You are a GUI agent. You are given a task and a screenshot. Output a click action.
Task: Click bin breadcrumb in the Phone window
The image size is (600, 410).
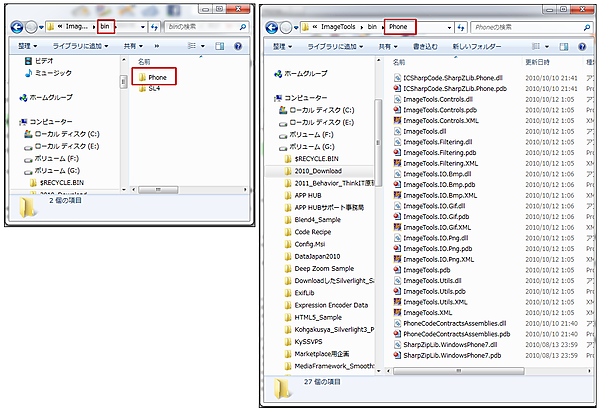click(372, 27)
